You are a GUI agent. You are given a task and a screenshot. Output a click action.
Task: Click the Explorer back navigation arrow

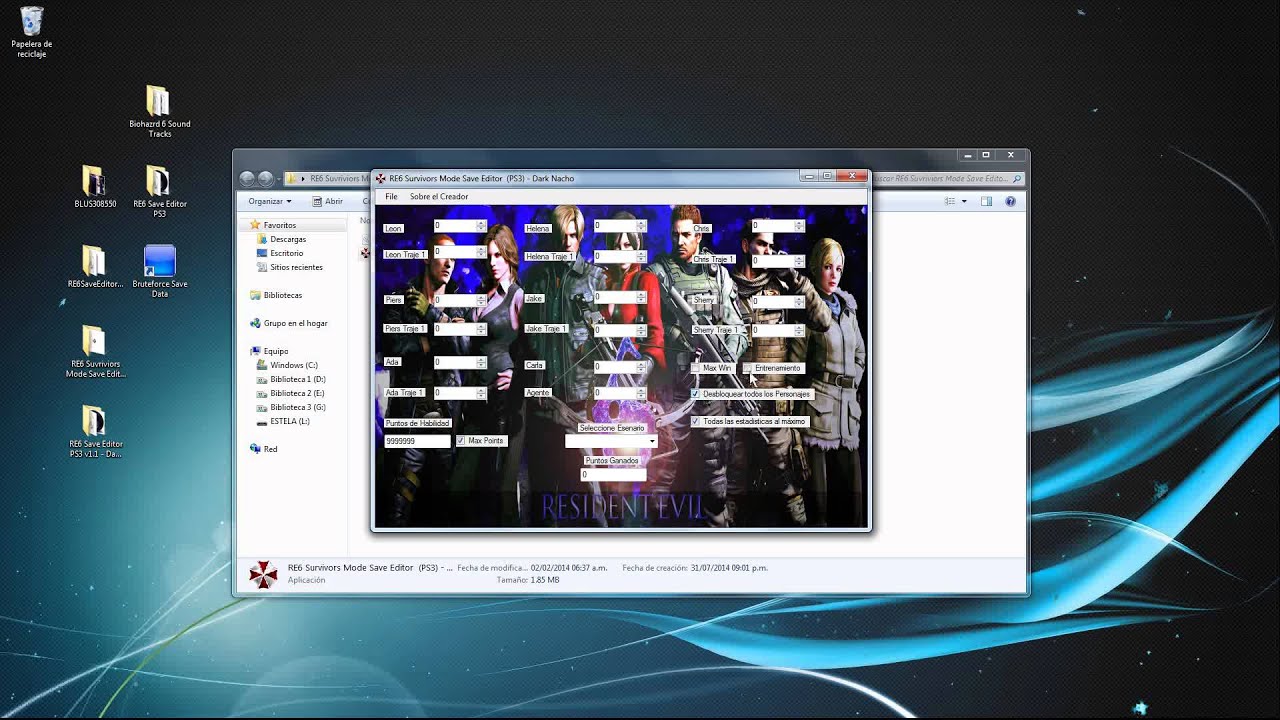247,179
